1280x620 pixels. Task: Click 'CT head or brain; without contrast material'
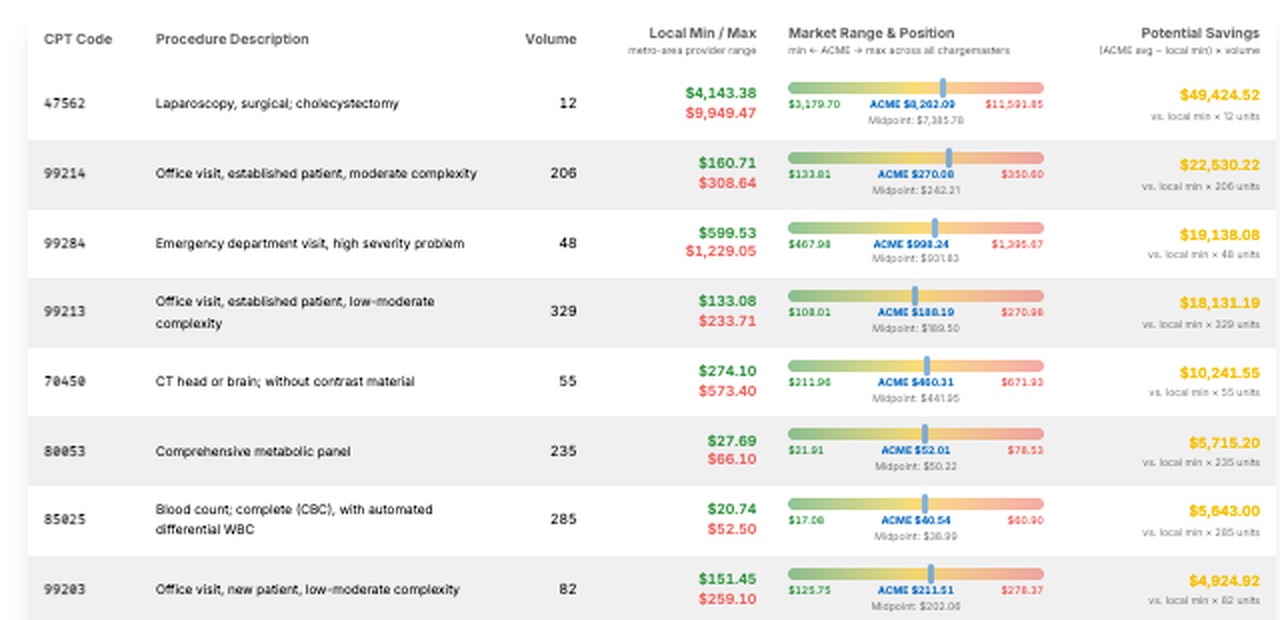(x=285, y=381)
